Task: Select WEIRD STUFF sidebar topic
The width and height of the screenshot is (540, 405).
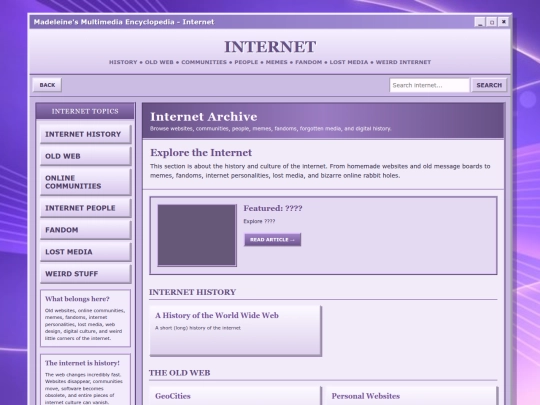Action: coord(86,274)
